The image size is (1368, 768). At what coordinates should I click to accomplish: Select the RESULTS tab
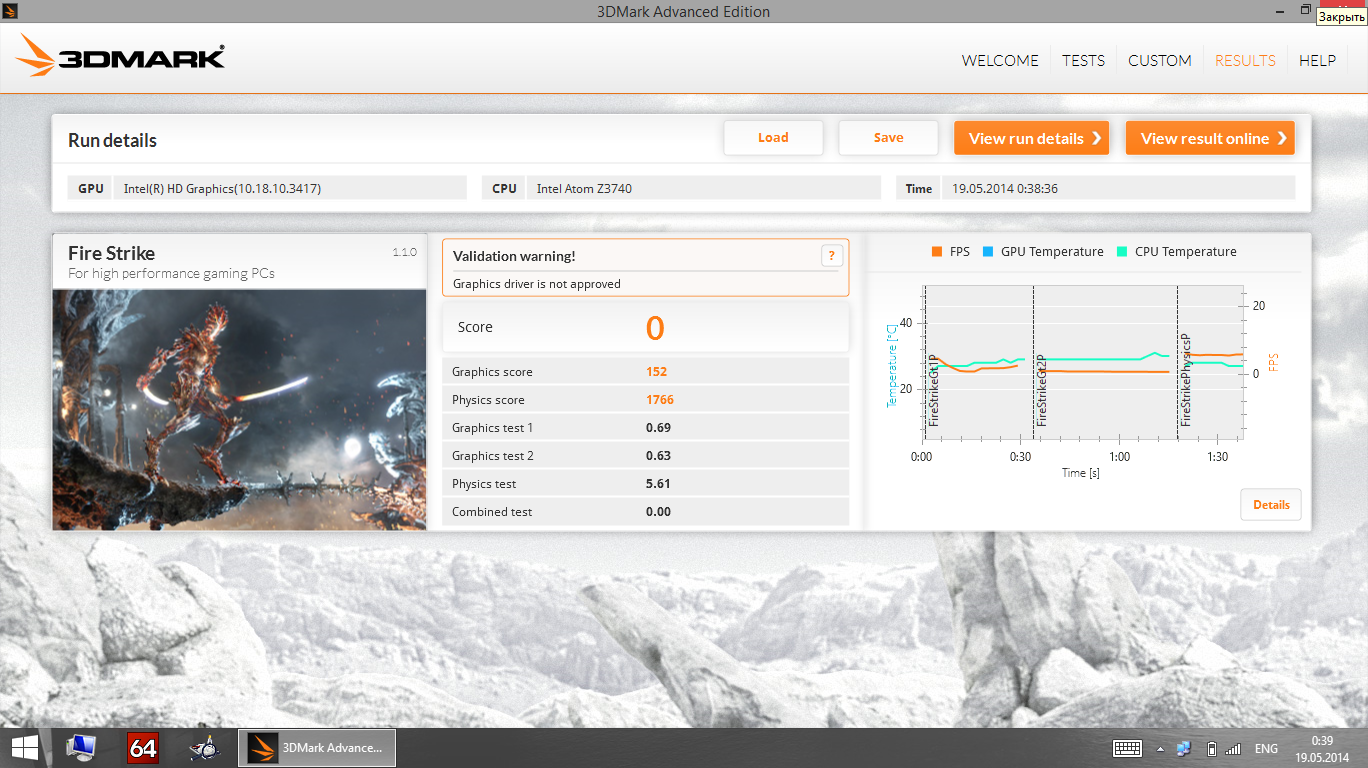point(1245,60)
